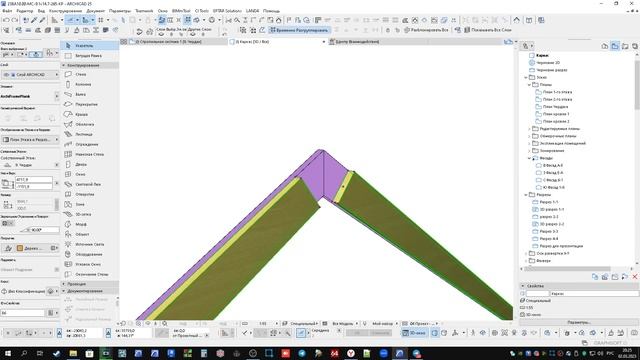The image size is (640, 360).
Task: Expand the Проекция toolbox group
Action: pyautogui.click(x=64, y=284)
